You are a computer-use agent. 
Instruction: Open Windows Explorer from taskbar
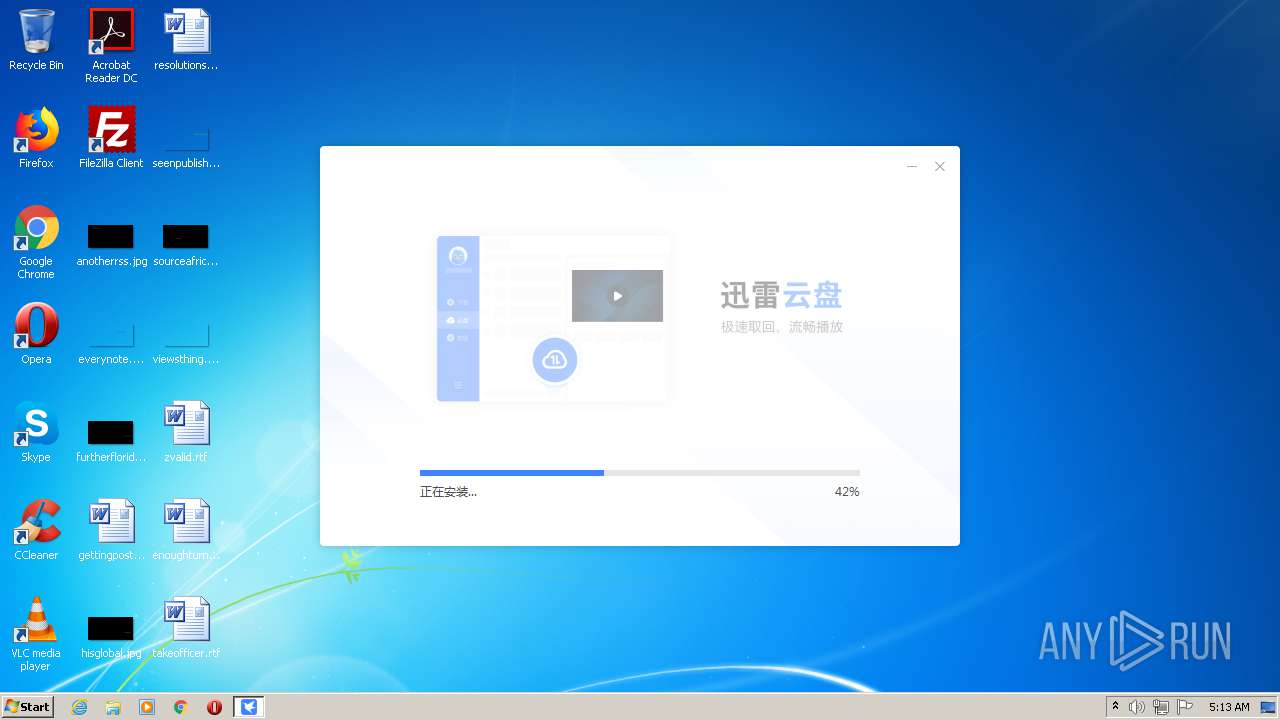[113, 707]
